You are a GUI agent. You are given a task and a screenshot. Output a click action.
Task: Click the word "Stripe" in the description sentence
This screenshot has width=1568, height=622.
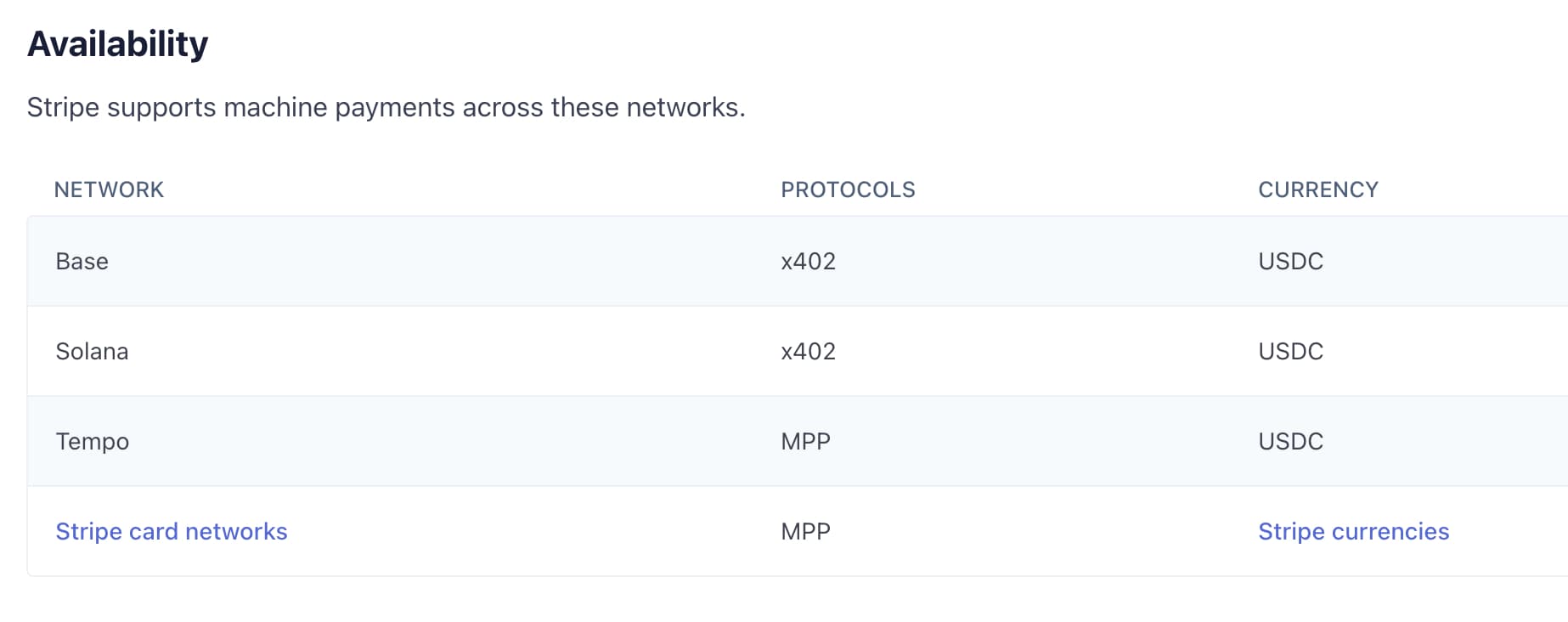(63, 108)
